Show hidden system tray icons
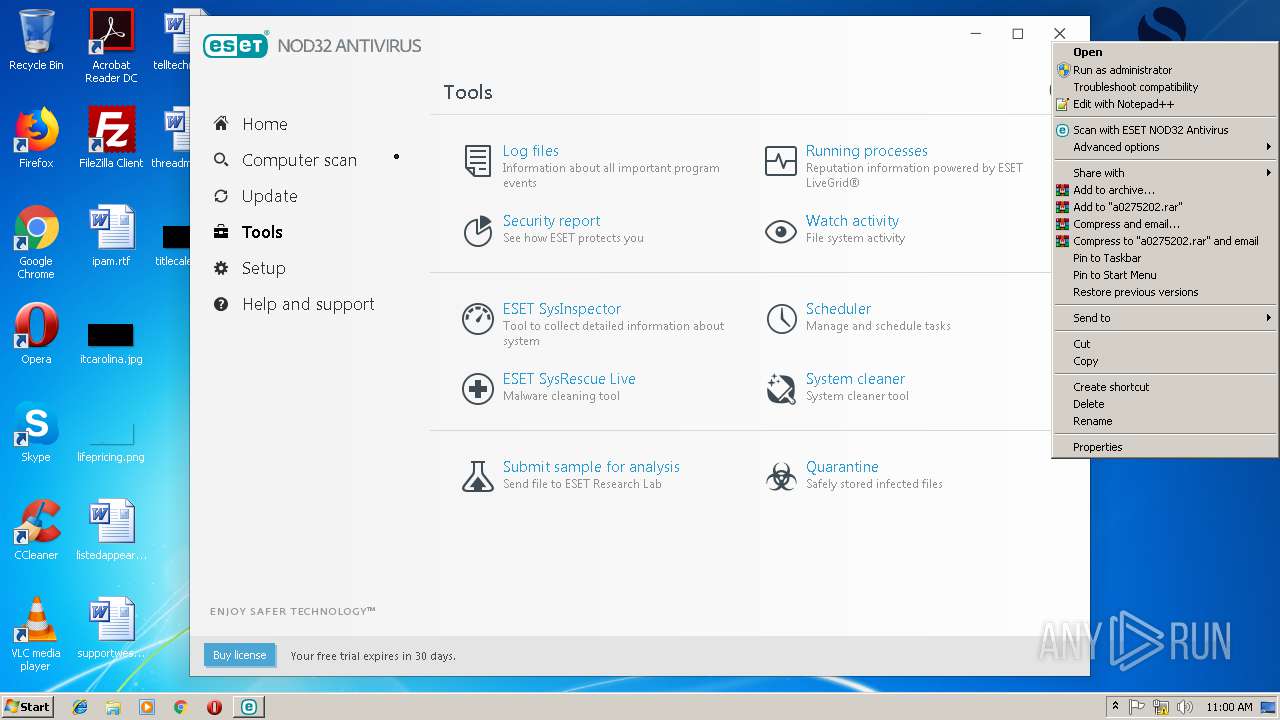 1115,707
